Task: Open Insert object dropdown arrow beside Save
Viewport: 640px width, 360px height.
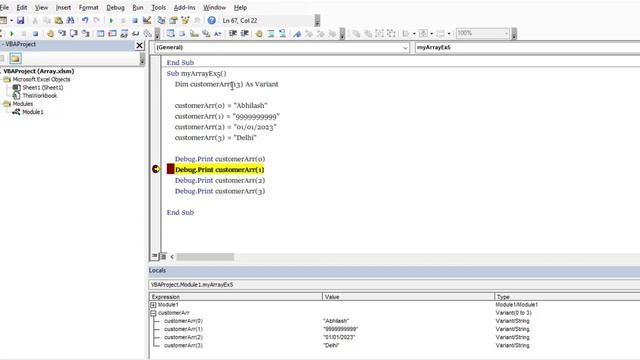Action: pos(11,20)
